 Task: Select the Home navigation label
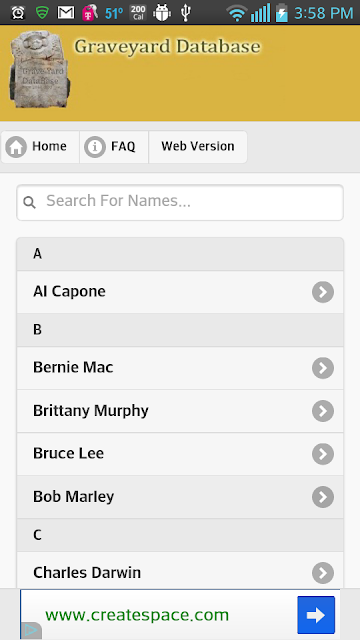tap(49, 146)
